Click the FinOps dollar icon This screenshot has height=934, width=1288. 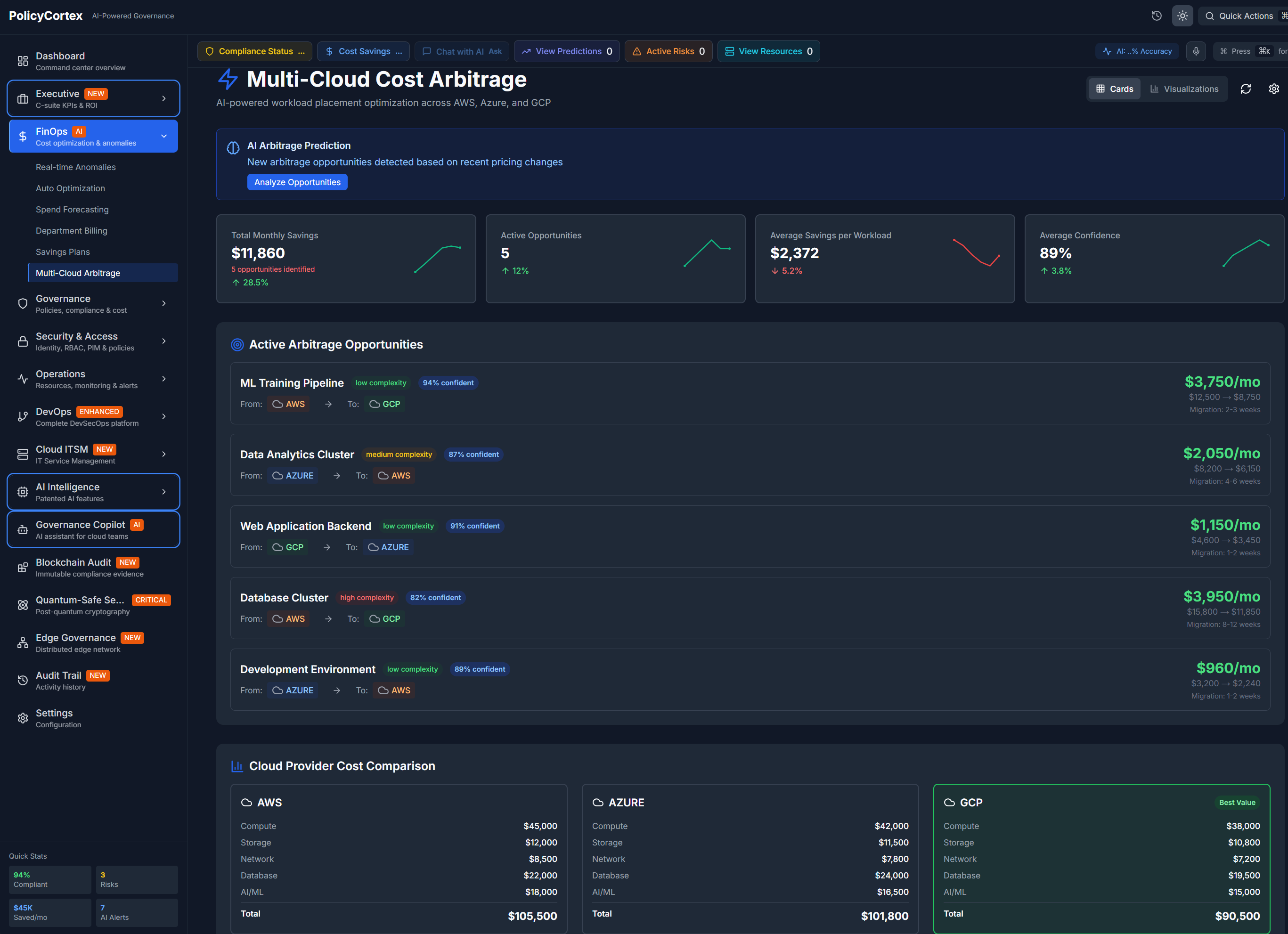23,136
